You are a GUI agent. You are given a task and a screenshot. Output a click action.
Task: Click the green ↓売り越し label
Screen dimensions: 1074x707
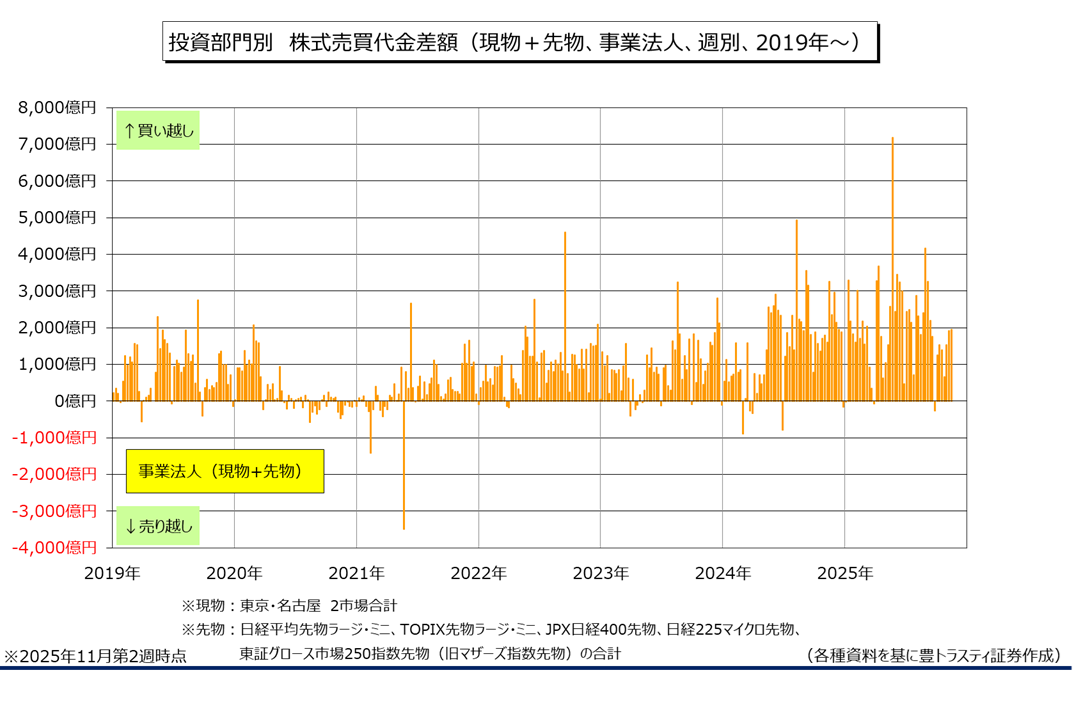[158, 525]
